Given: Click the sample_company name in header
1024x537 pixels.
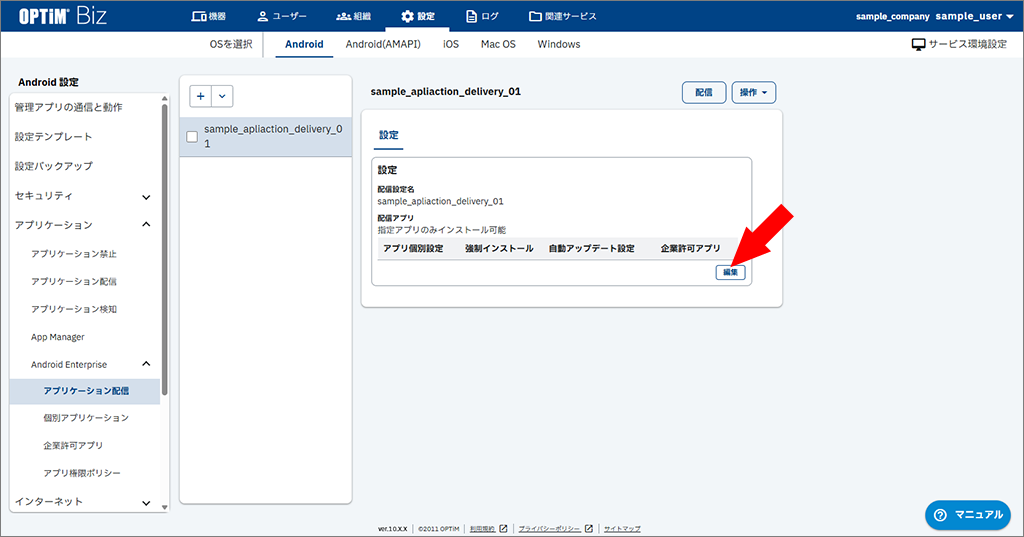Looking at the screenshot, I should [893, 16].
